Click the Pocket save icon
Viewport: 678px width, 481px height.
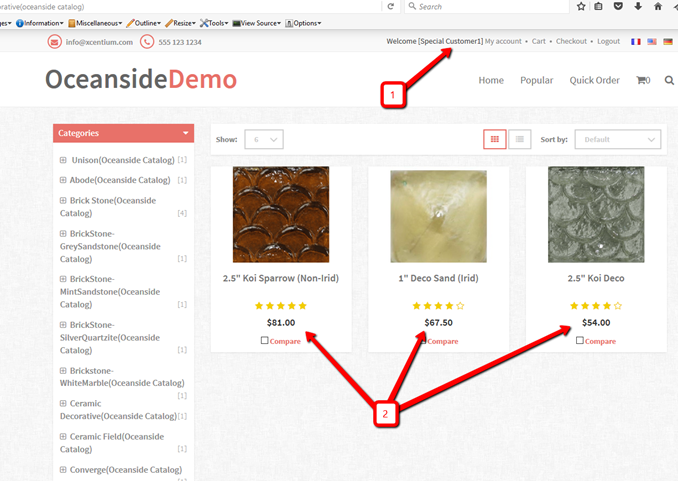pos(618,6)
